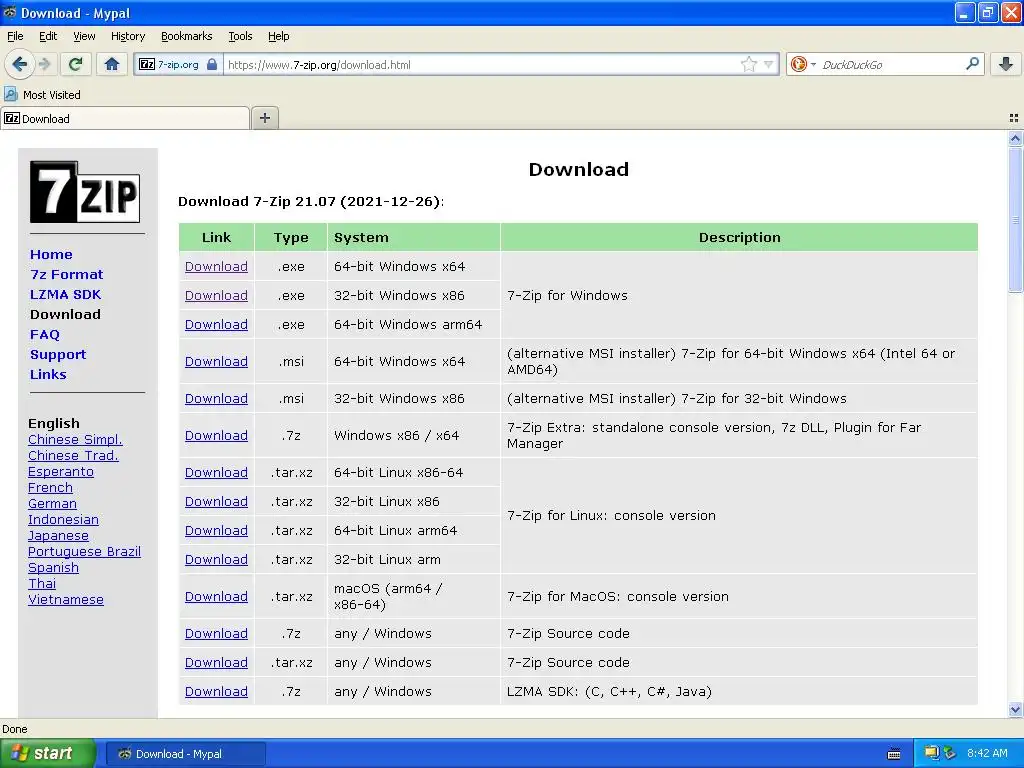
Task: Open the downloads arrow toolbar button
Action: 1006,64
